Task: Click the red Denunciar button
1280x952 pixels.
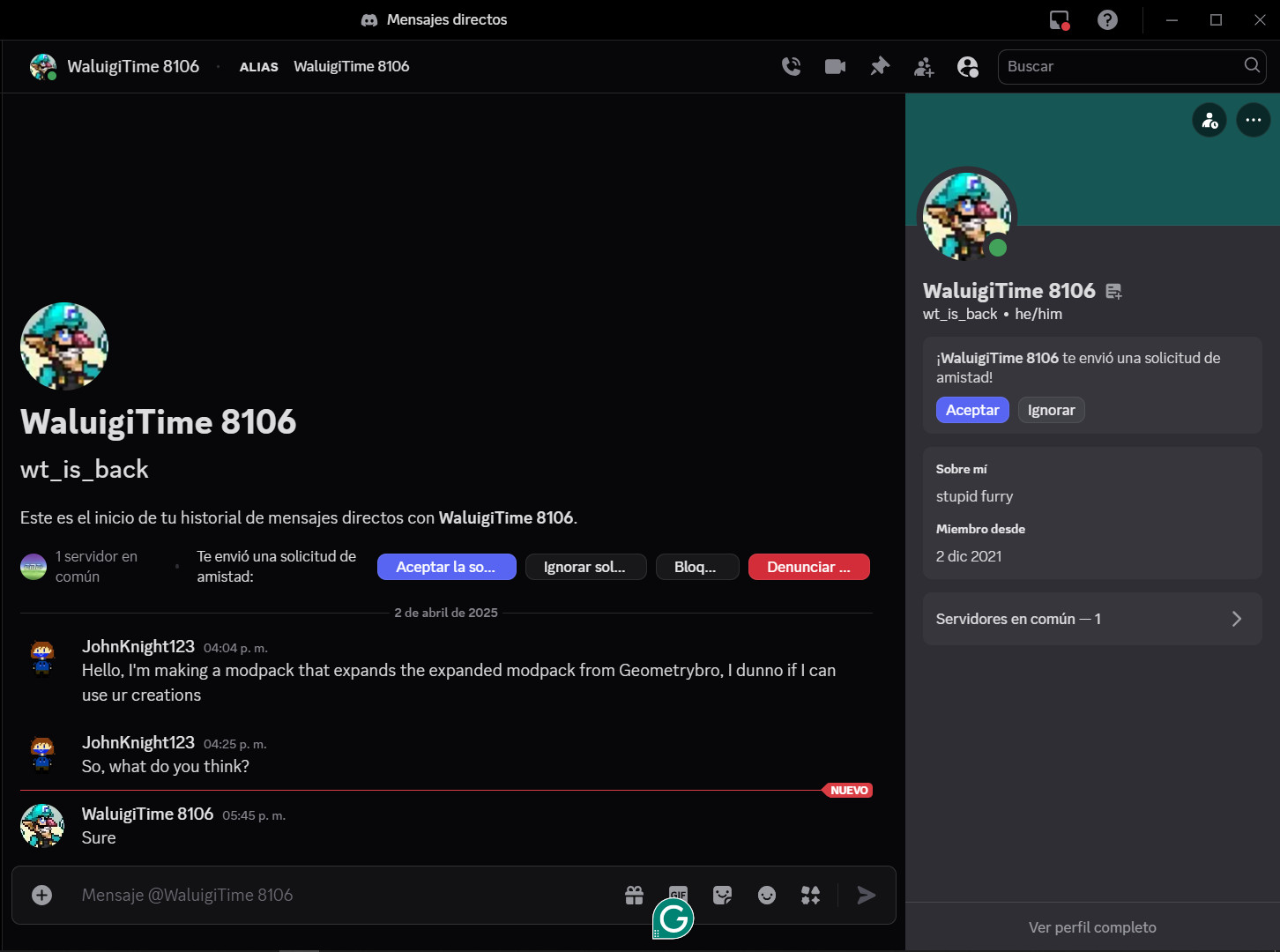Action: tap(808, 567)
